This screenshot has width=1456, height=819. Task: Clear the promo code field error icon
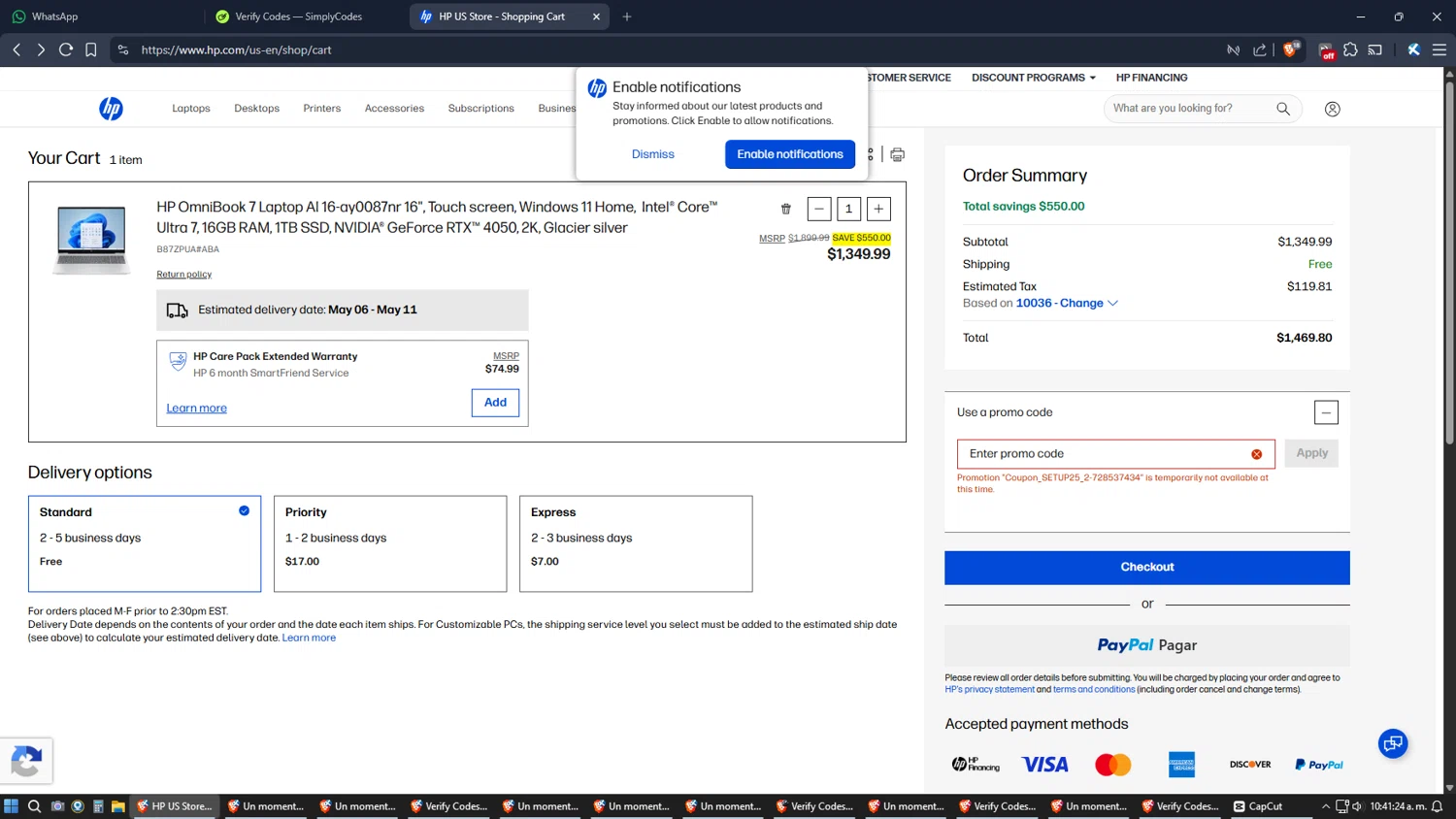coord(1257,454)
